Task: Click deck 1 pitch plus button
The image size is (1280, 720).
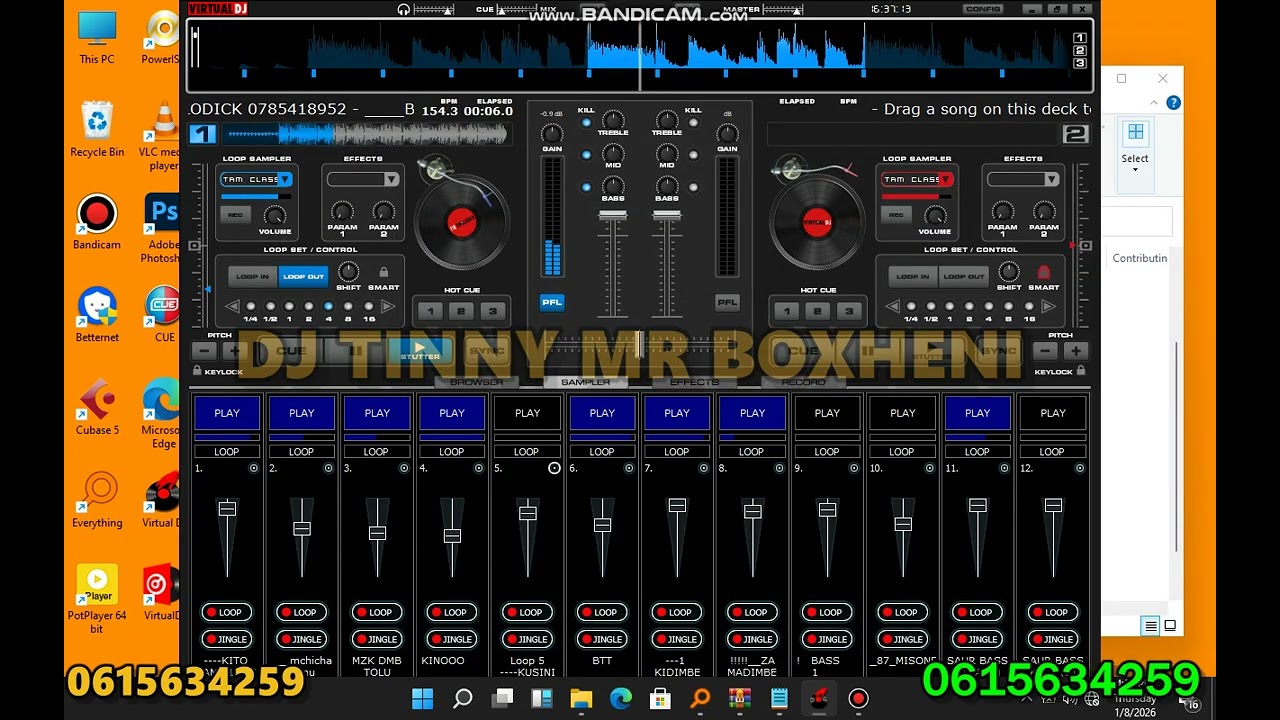Action: [235, 351]
